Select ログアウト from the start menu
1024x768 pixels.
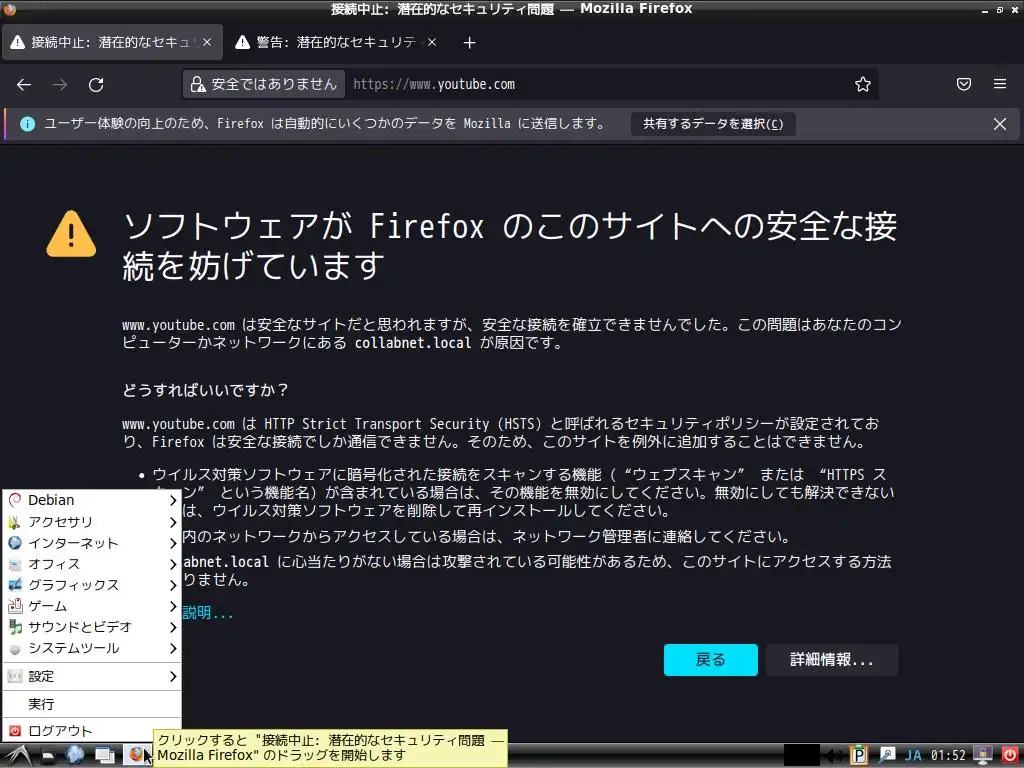[x=92, y=731]
